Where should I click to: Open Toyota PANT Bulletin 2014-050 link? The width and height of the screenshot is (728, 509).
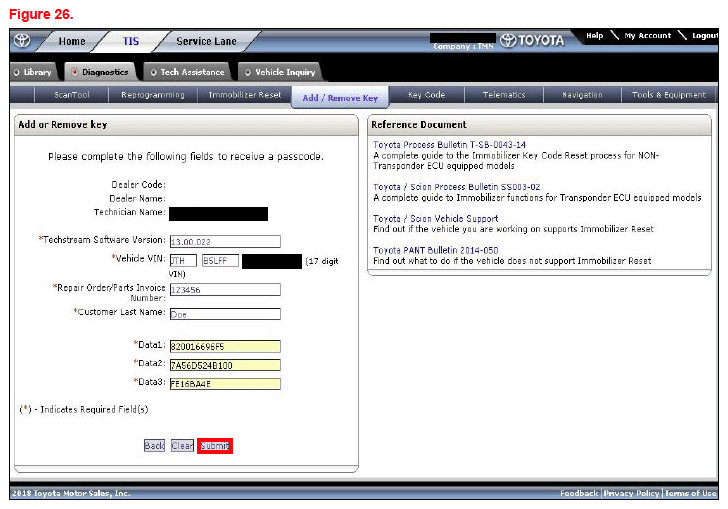[x=436, y=250]
